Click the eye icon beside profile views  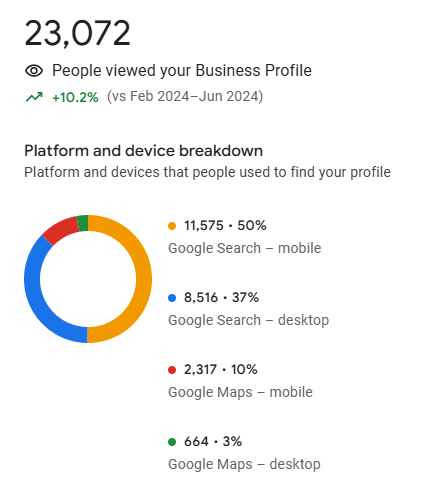[34, 71]
